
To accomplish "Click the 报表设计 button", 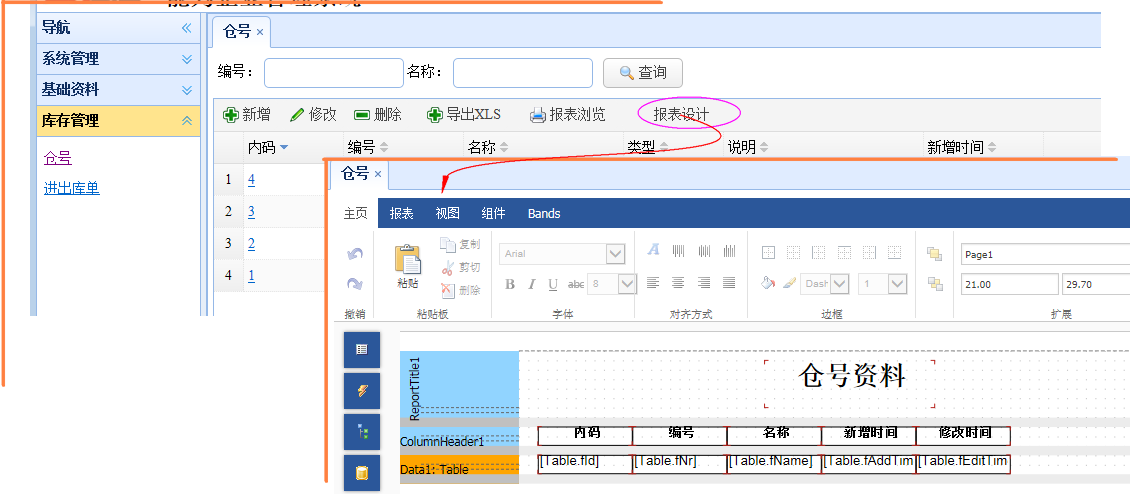I will pyautogui.click(x=681, y=115).
